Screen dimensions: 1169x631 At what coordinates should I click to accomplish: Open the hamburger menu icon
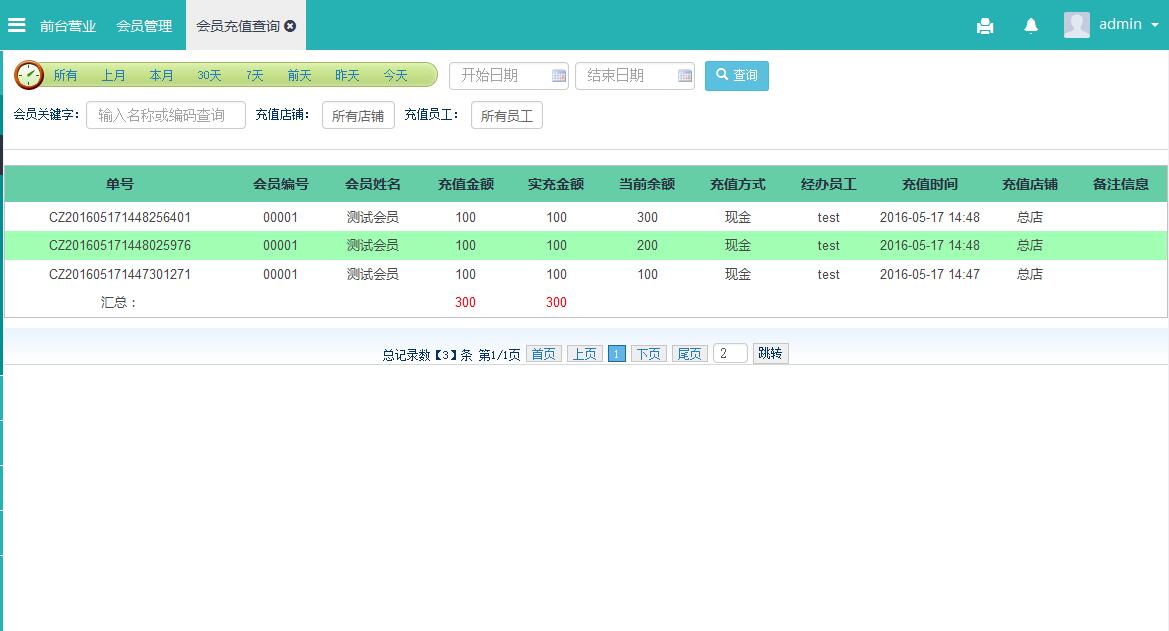(x=17, y=25)
